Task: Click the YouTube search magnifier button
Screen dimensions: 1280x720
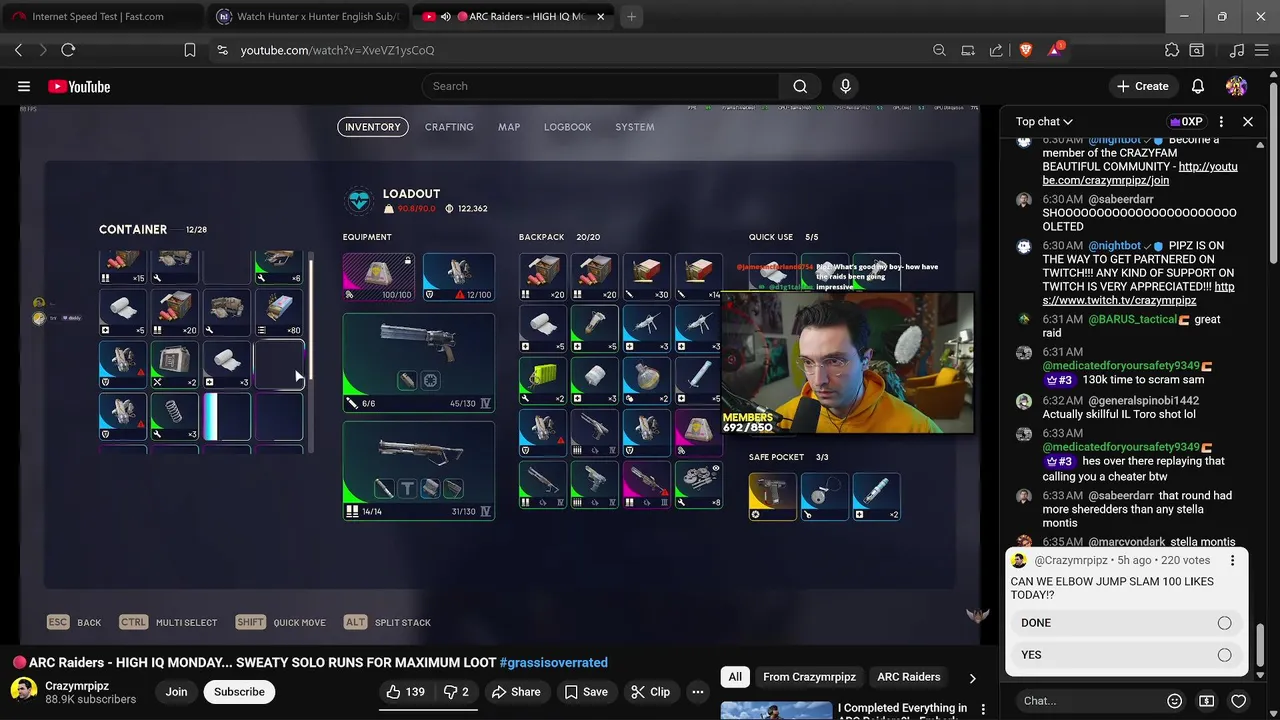Action: click(x=800, y=87)
